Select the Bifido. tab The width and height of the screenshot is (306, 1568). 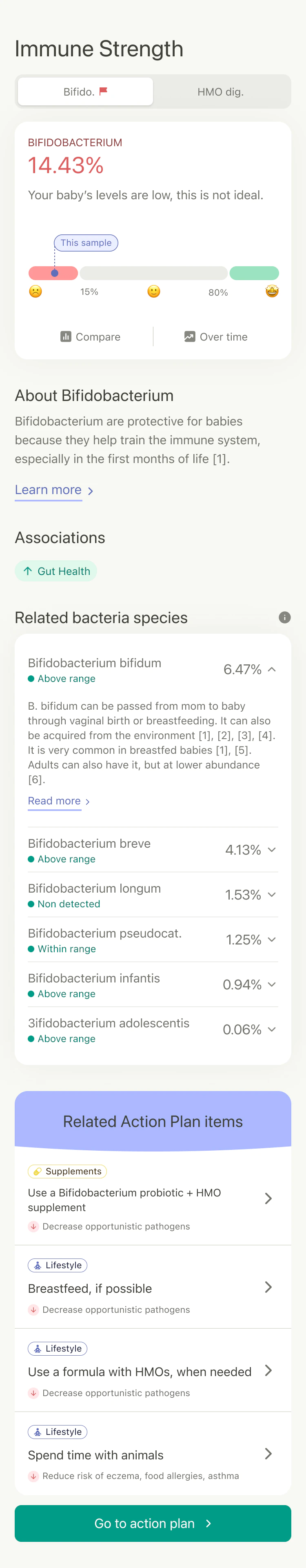click(84, 91)
